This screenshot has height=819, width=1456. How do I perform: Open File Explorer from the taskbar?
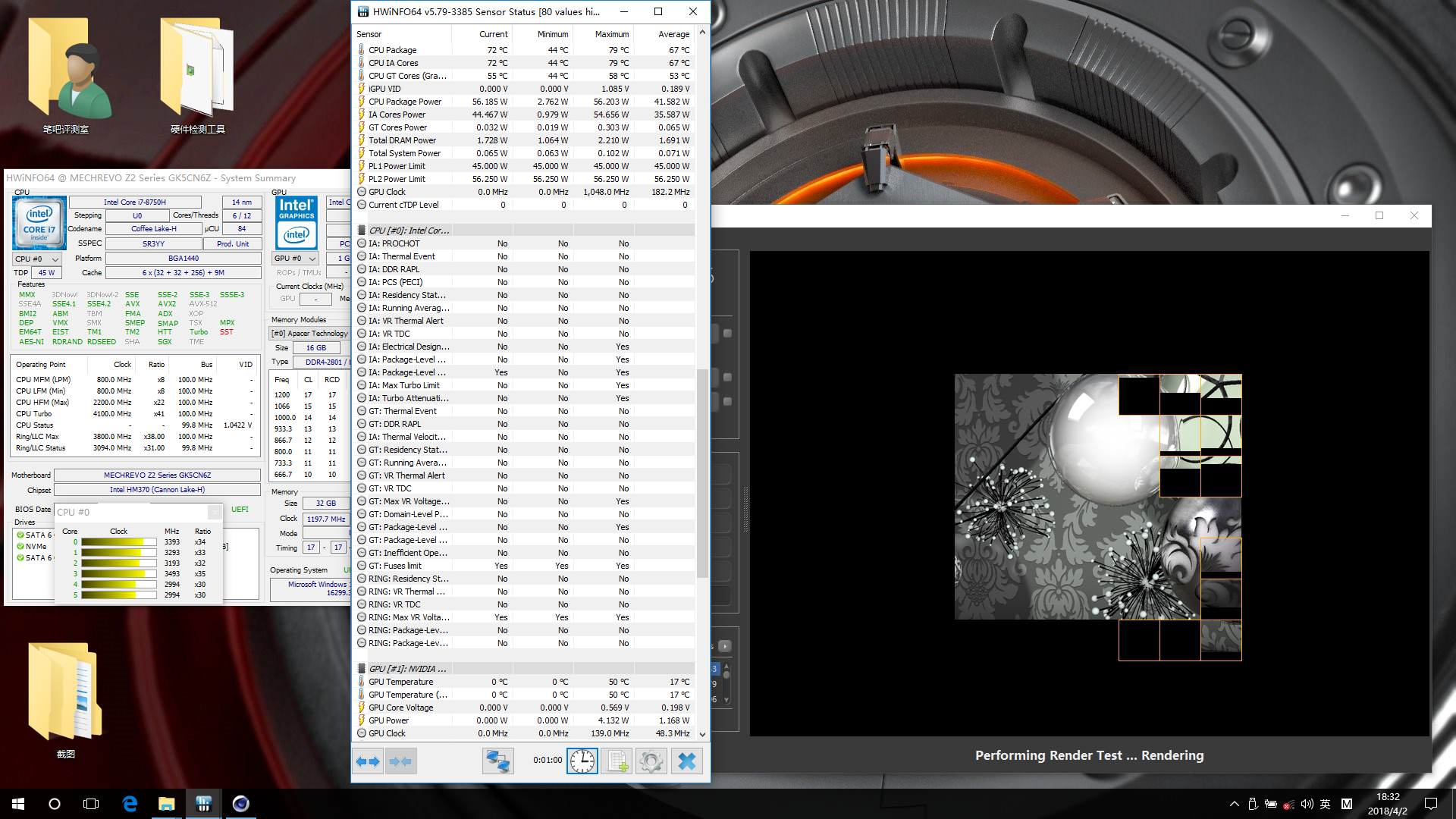click(166, 804)
